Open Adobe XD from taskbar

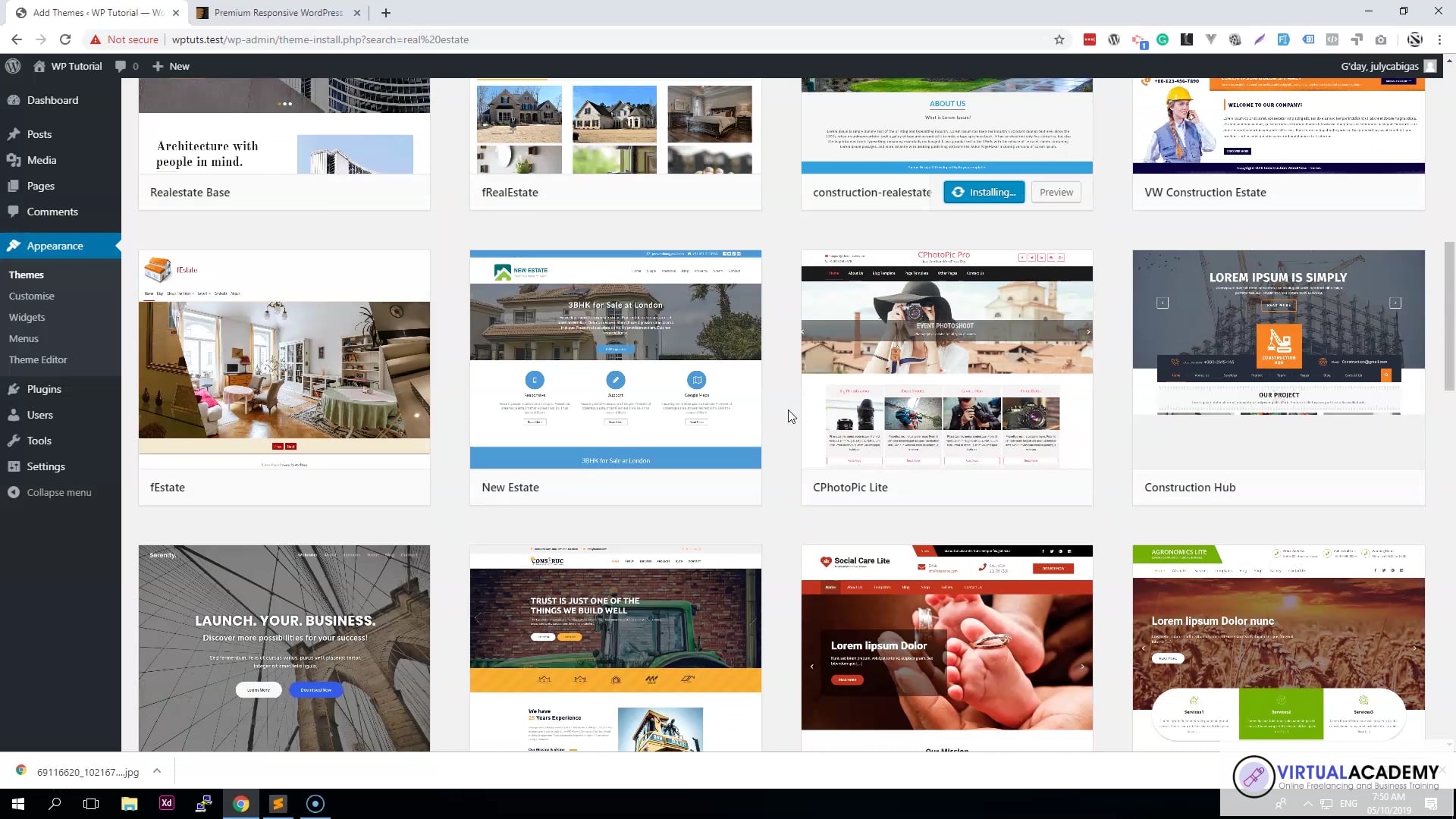[166, 804]
